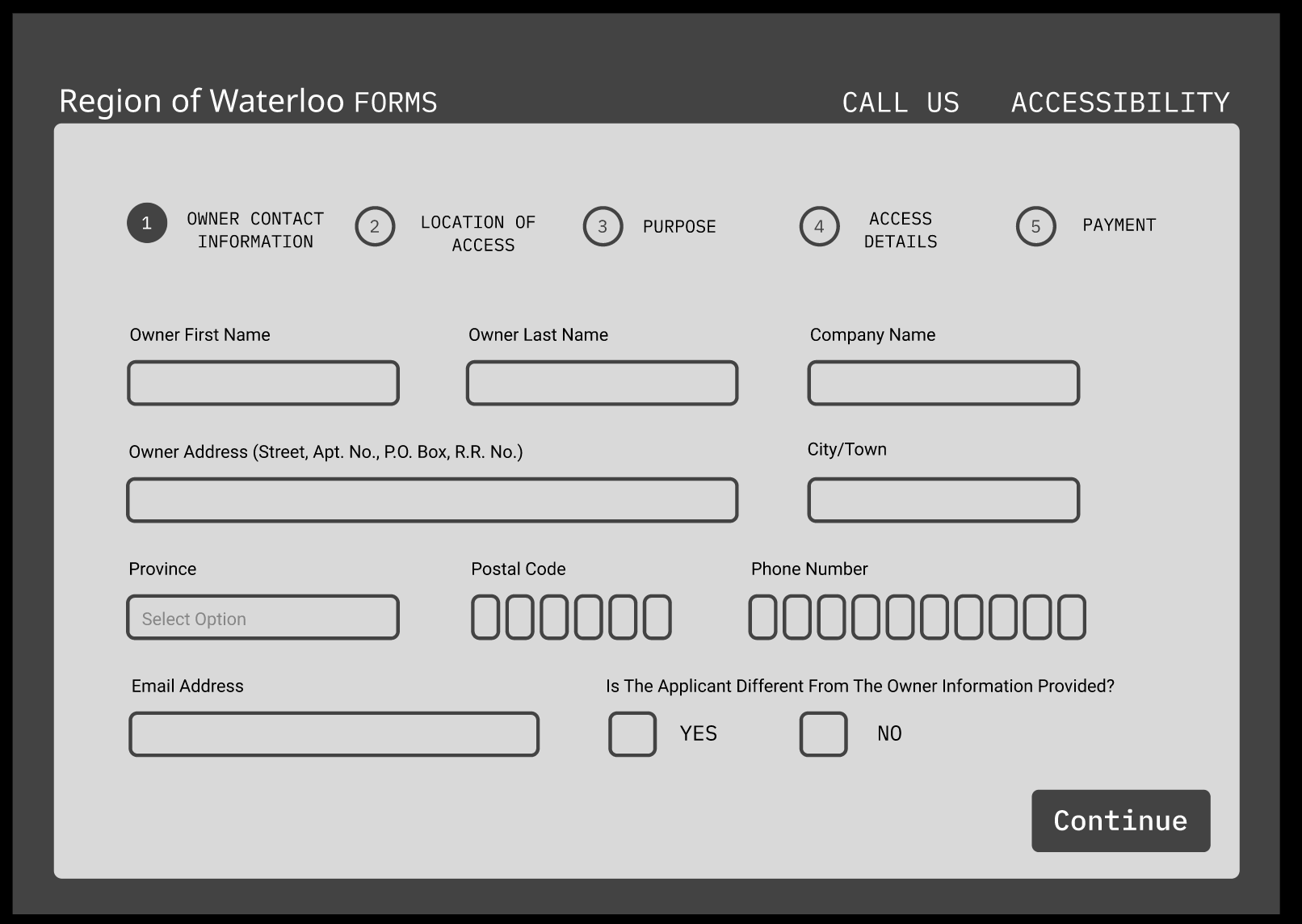Select step 2 circle for Location of Access

(x=375, y=227)
